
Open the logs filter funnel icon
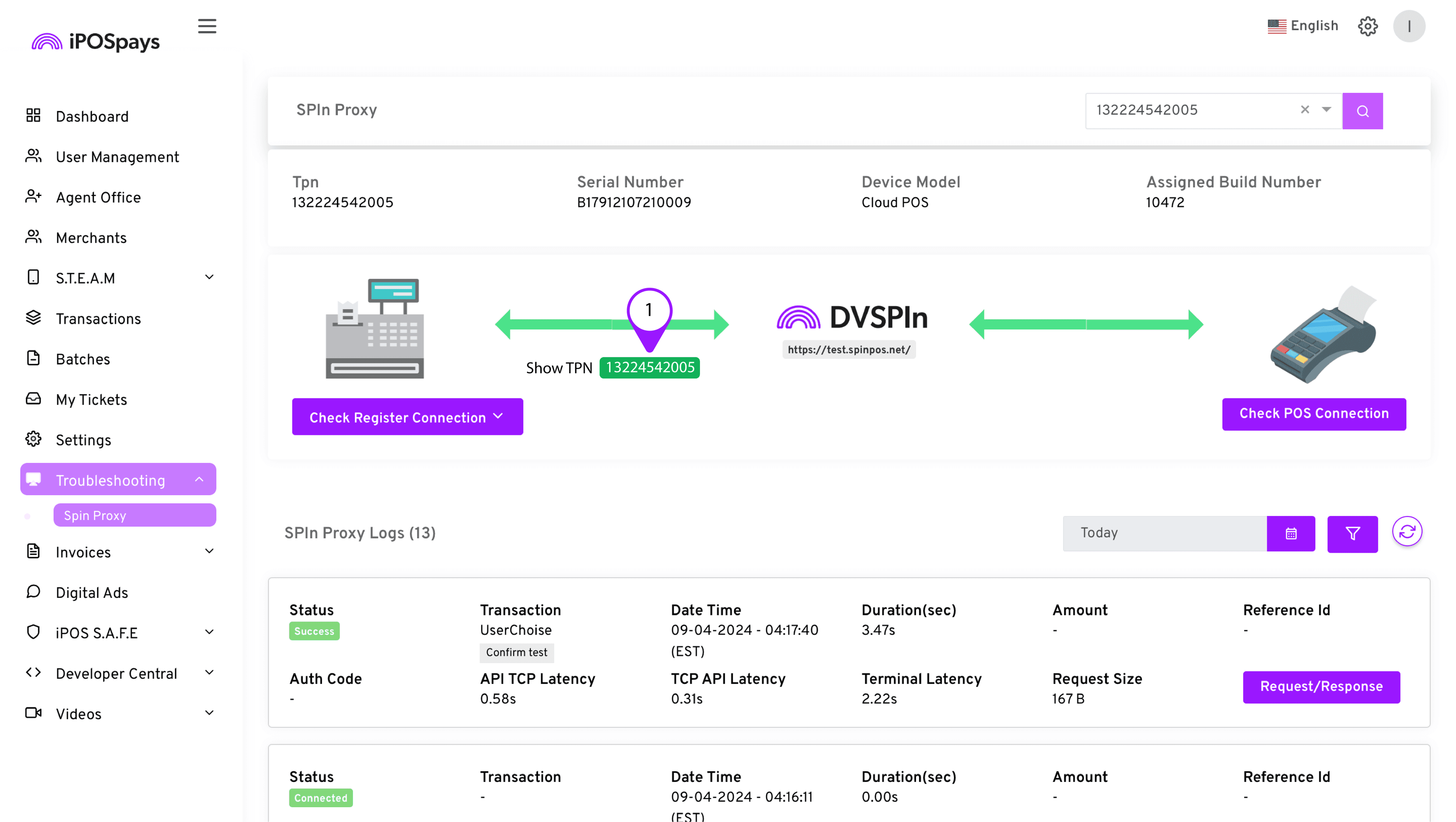click(1352, 534)
